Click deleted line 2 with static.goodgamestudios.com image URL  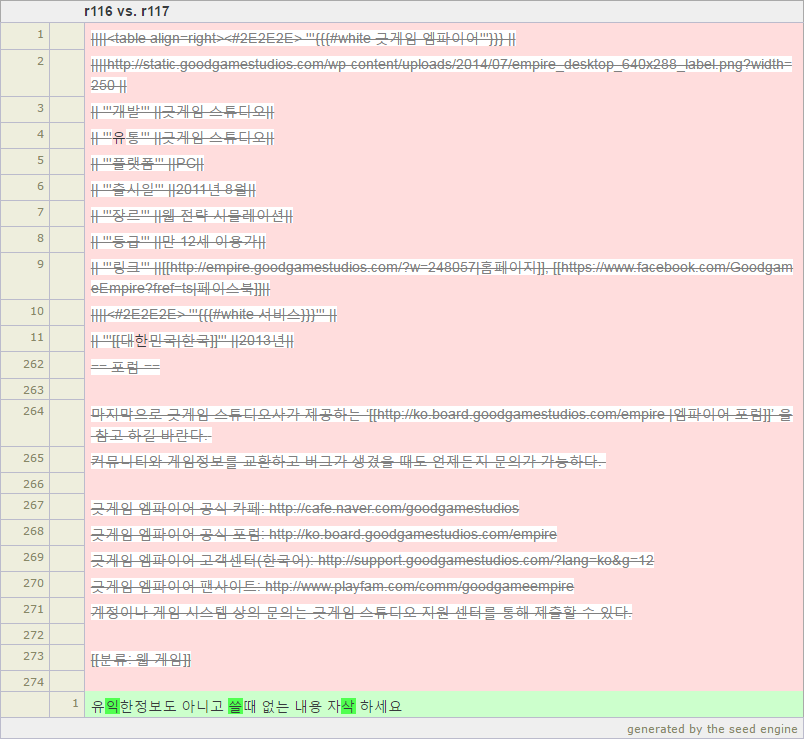[x=441, y=75]
